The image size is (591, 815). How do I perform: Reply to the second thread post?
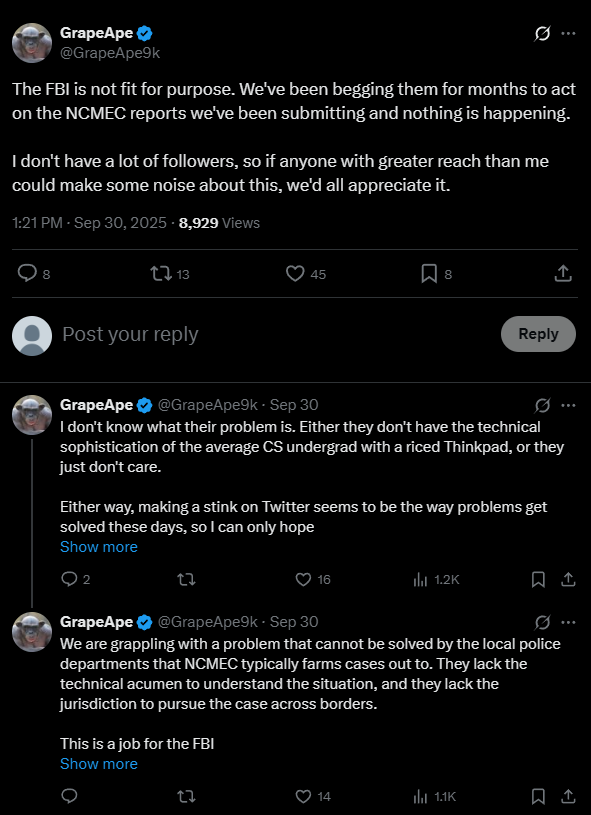[x=69, y=796]
